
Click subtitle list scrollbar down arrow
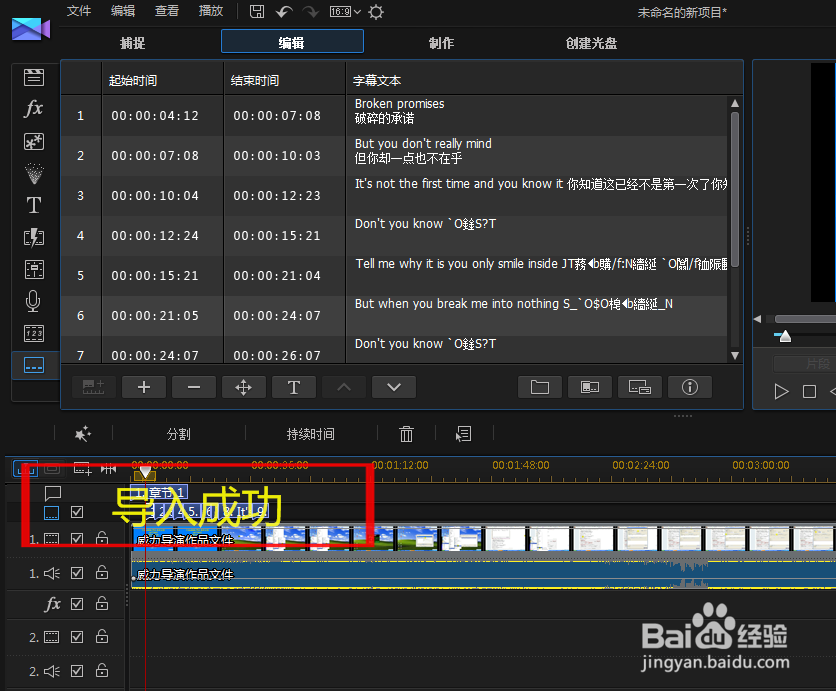click(x=735, y=356)
